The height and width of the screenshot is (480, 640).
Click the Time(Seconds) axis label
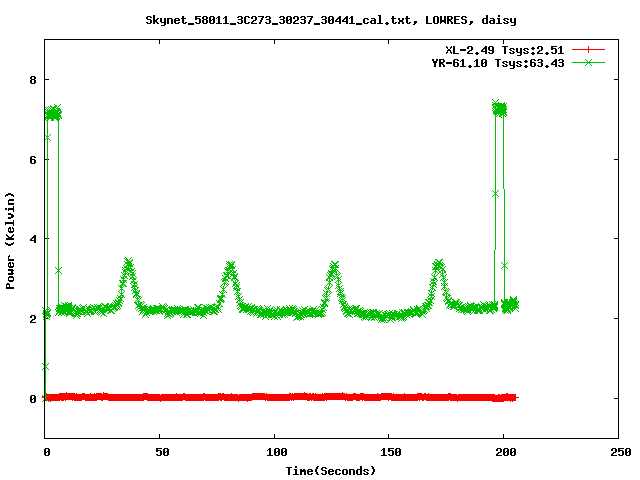(x=331, y=471)
